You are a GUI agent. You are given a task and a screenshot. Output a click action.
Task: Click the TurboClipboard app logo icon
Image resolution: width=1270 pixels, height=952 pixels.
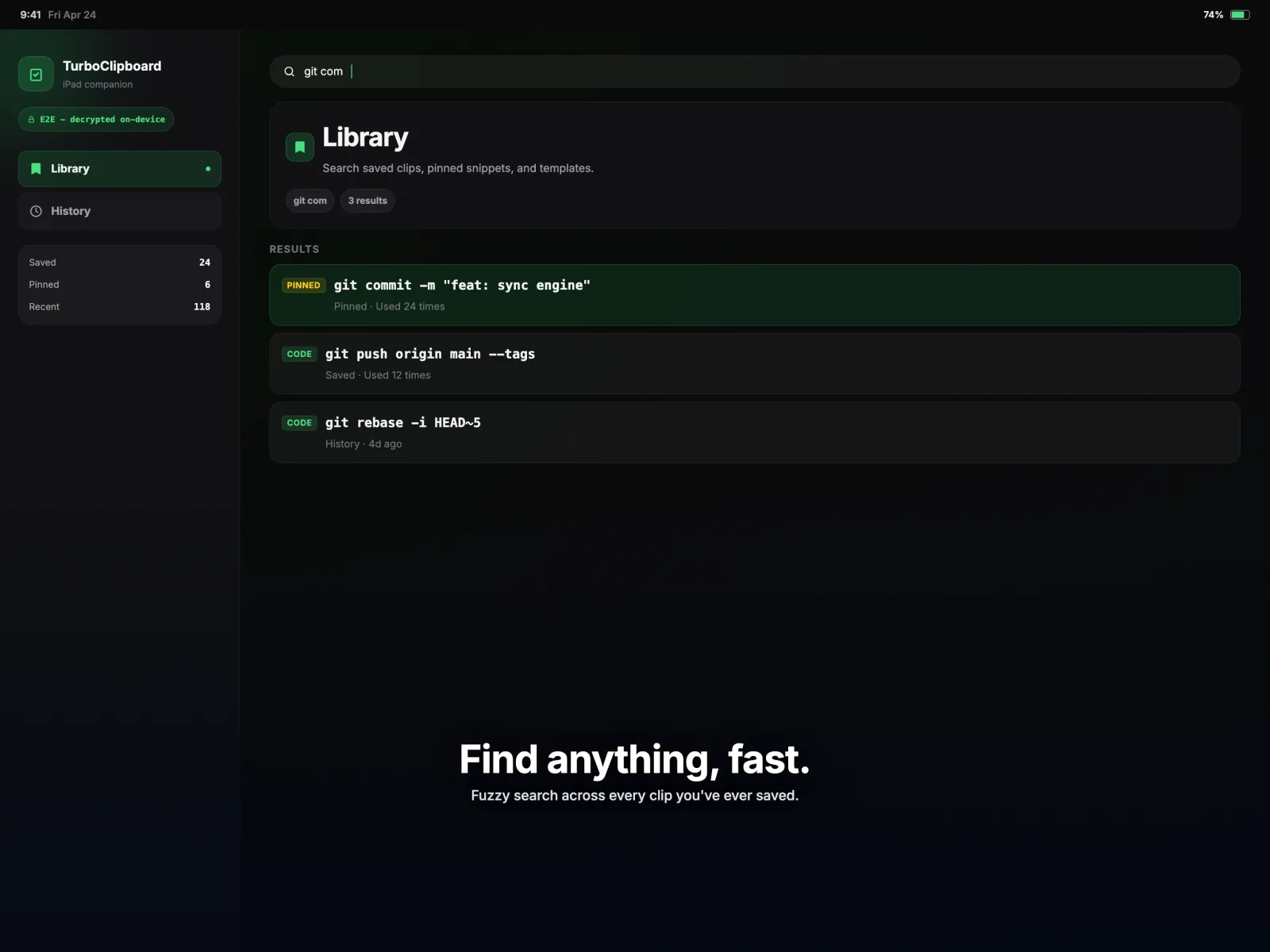point(36,75)
